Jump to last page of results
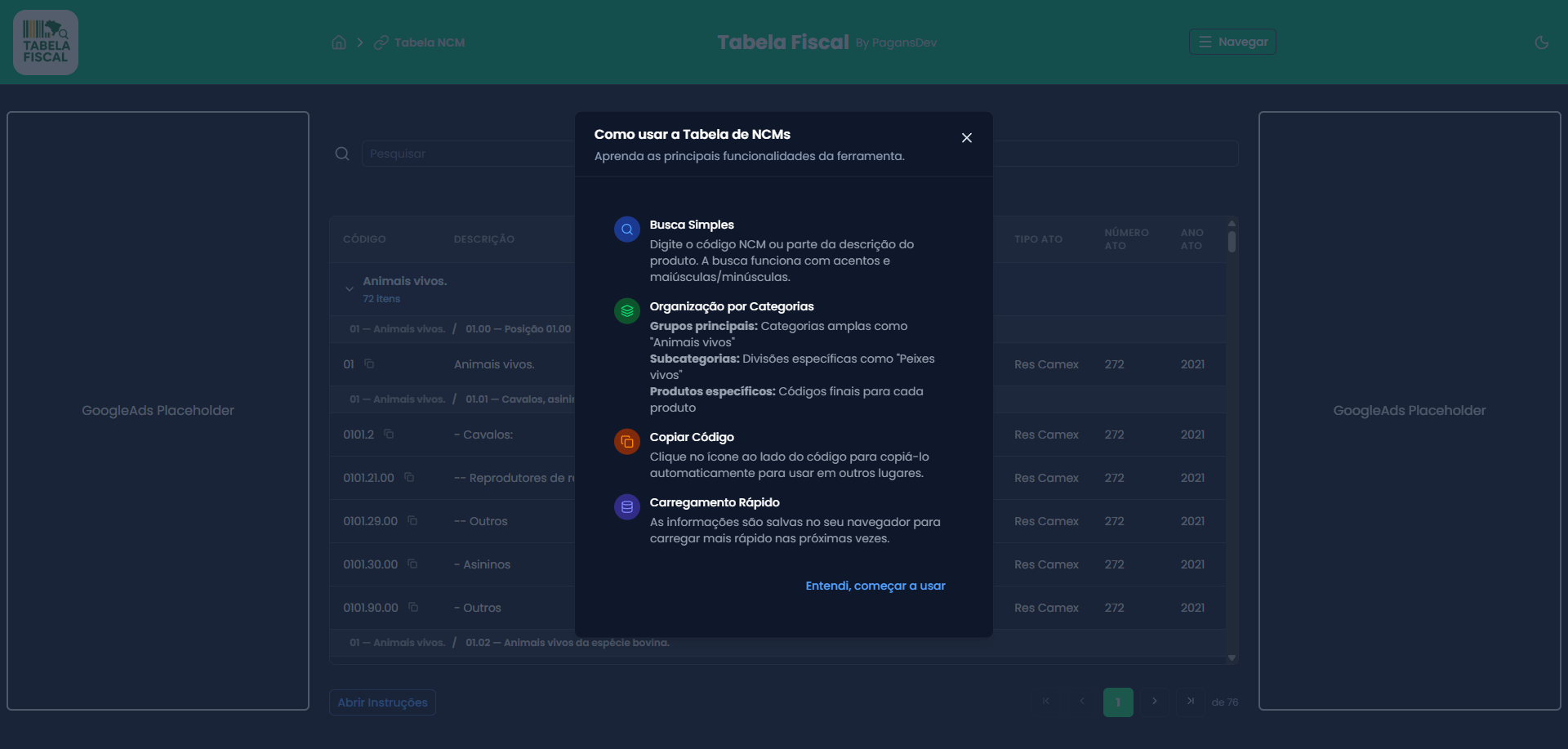Viewport: 1568px width, 749px height. click(1190, 702)
